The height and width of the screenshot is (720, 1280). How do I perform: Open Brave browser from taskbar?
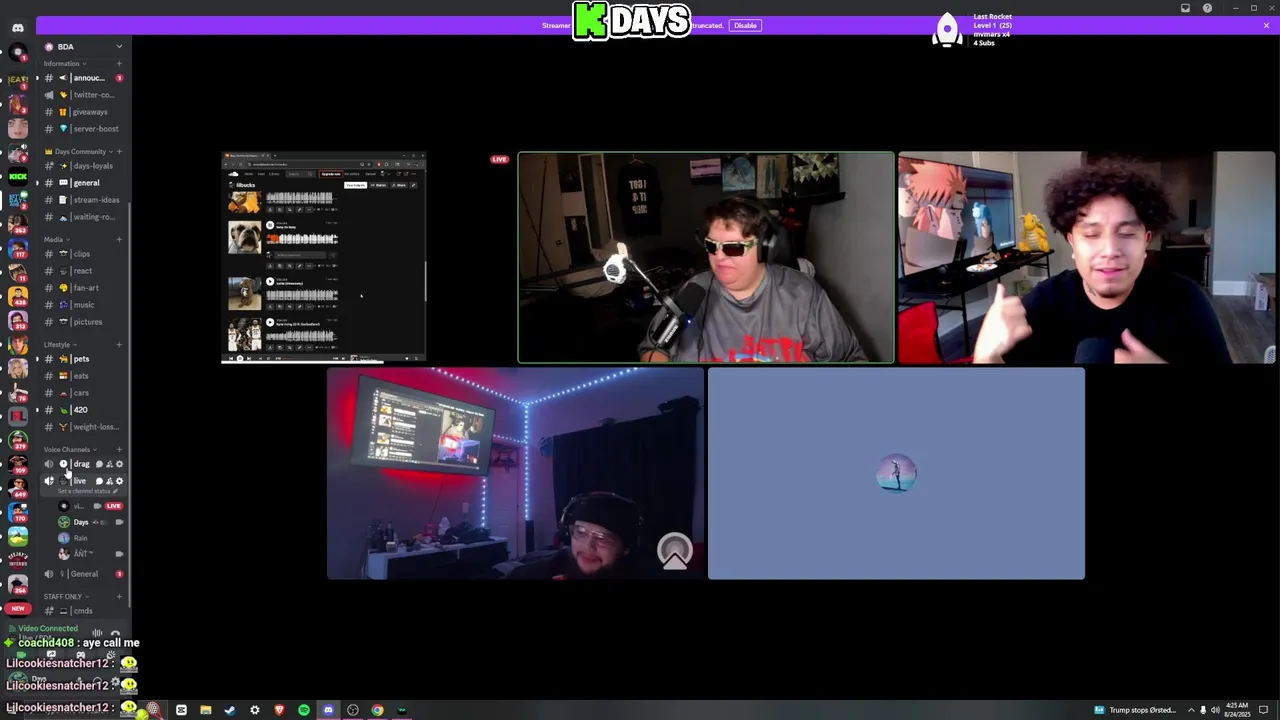click(x=279, y=710)
